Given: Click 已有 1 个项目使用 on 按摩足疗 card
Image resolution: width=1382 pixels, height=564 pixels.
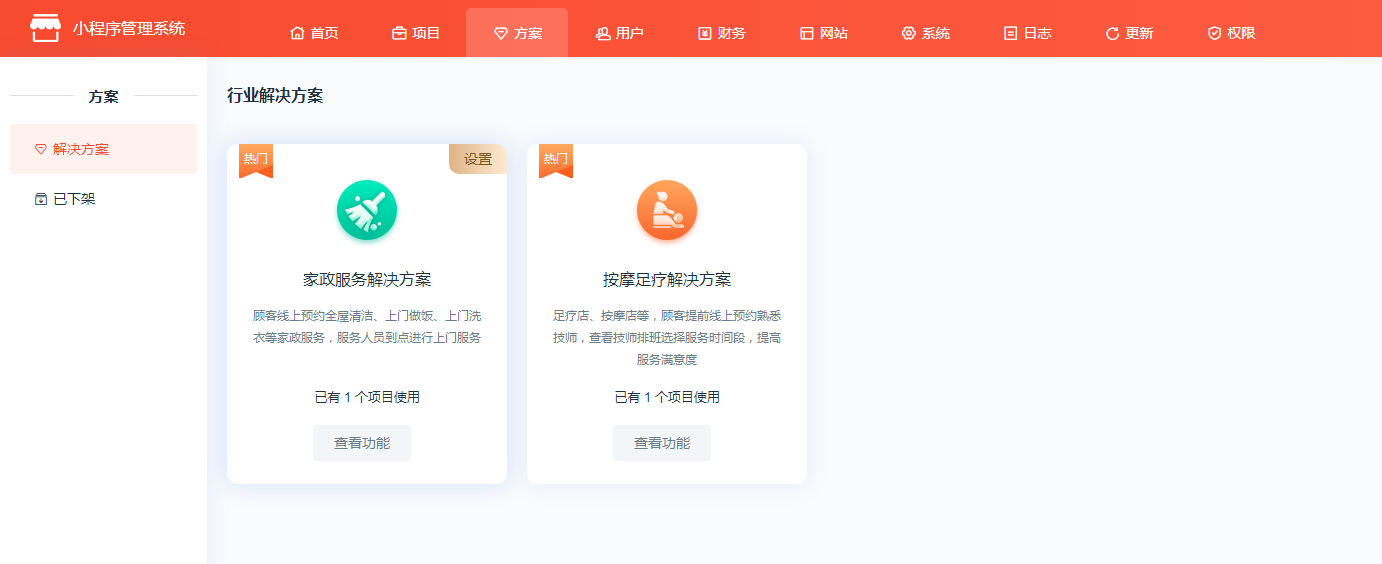Looking at the screenshot, I should (667, 397).
